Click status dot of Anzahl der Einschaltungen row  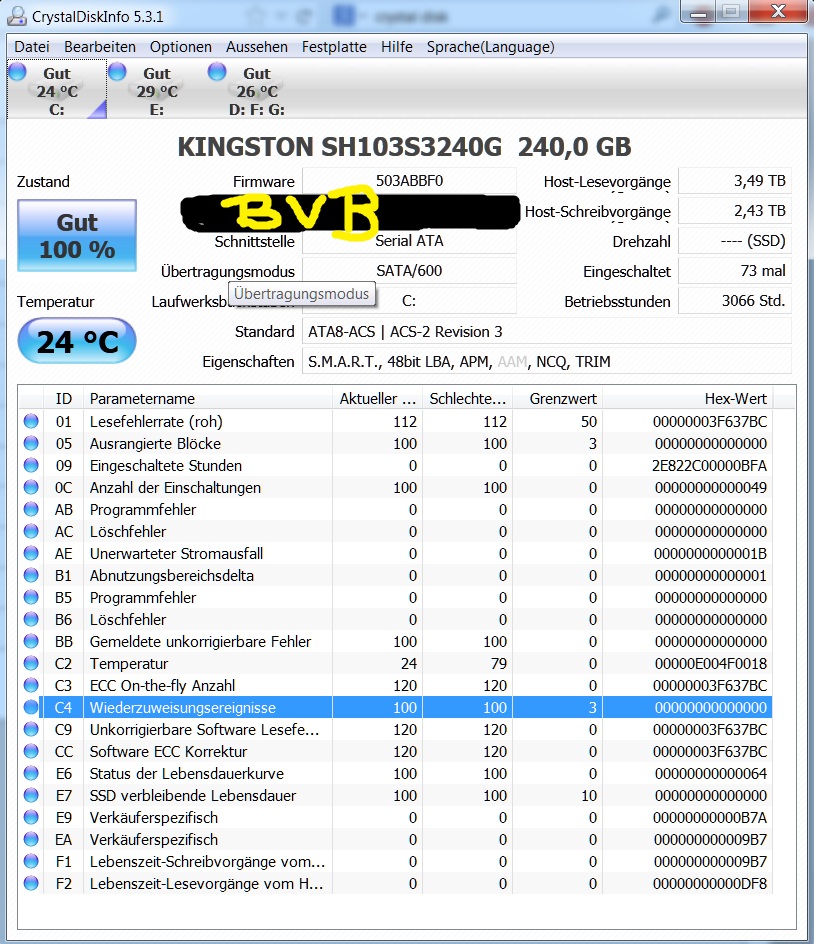[x=31, y=488]
